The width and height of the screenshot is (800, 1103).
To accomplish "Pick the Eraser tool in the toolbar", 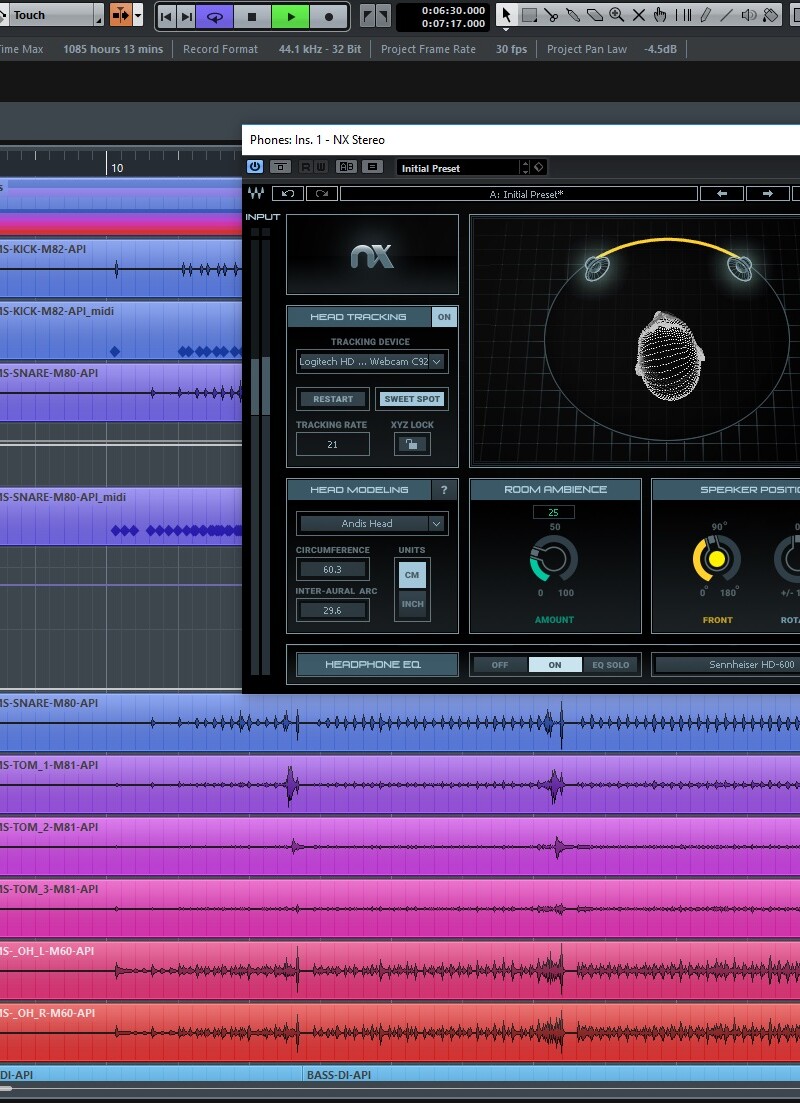I will 596,16.
